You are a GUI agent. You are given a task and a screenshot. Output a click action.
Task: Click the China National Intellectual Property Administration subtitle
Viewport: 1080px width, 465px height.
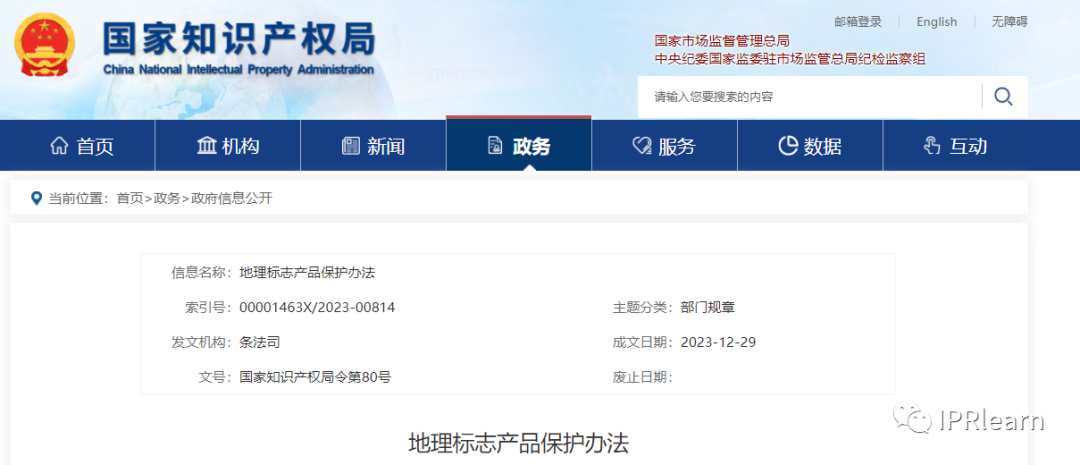(238, 70)
